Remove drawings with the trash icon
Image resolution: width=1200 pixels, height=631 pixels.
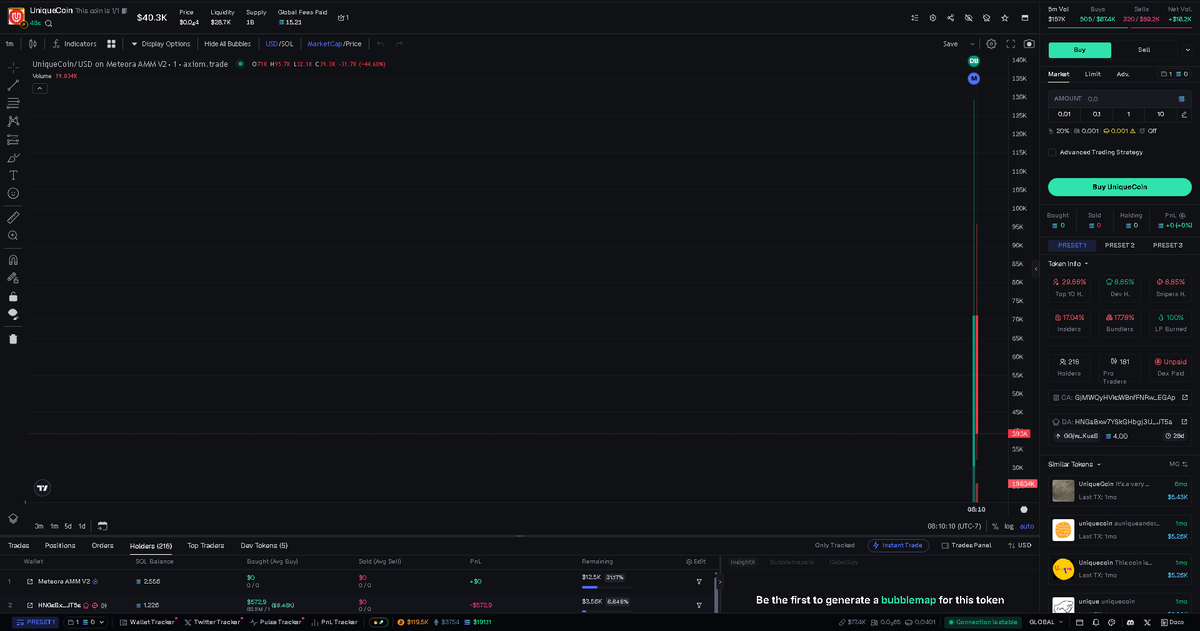(13, 338)
